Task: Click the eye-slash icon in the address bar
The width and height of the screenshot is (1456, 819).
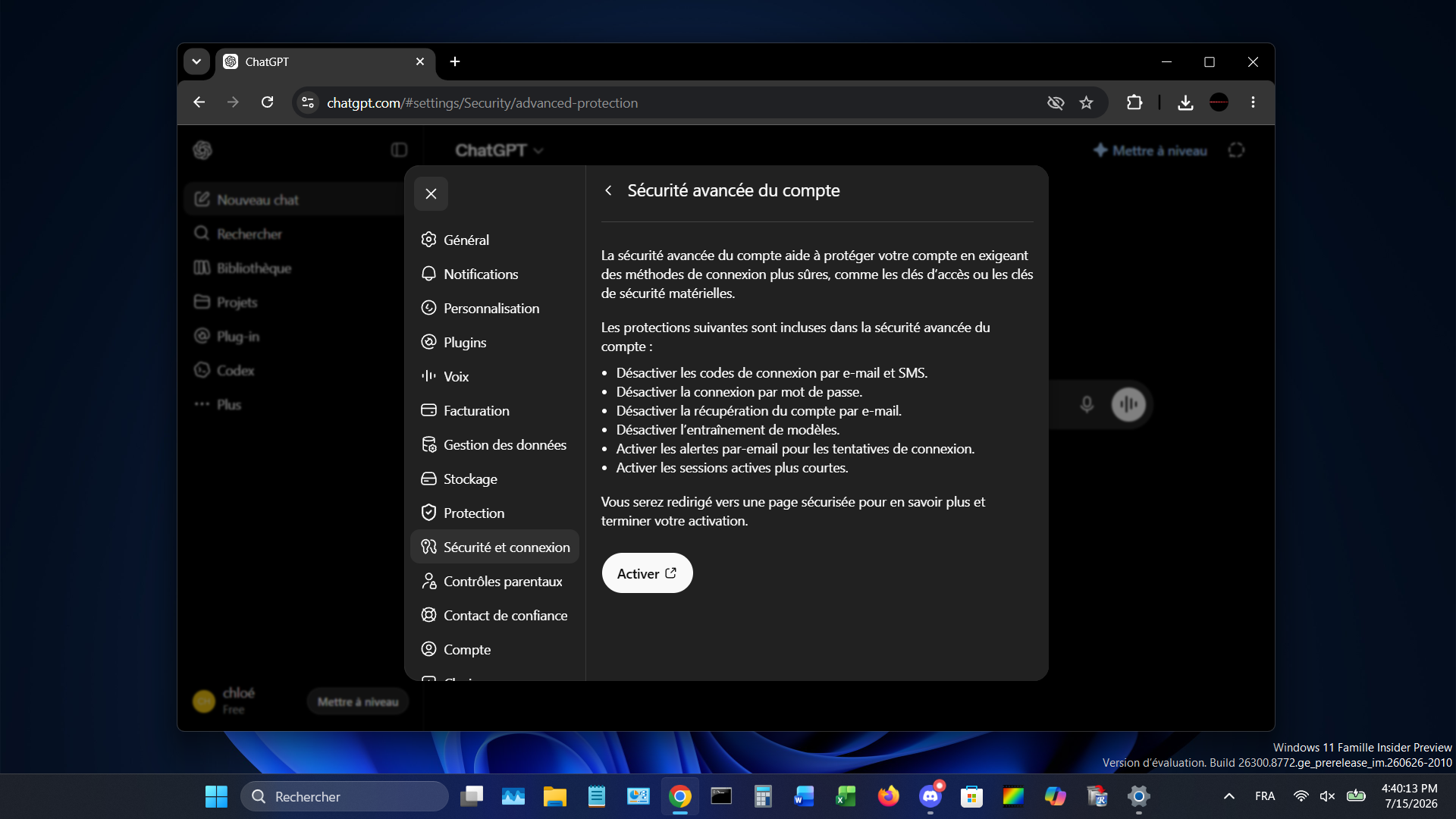Action: [x=1056, y=102]
